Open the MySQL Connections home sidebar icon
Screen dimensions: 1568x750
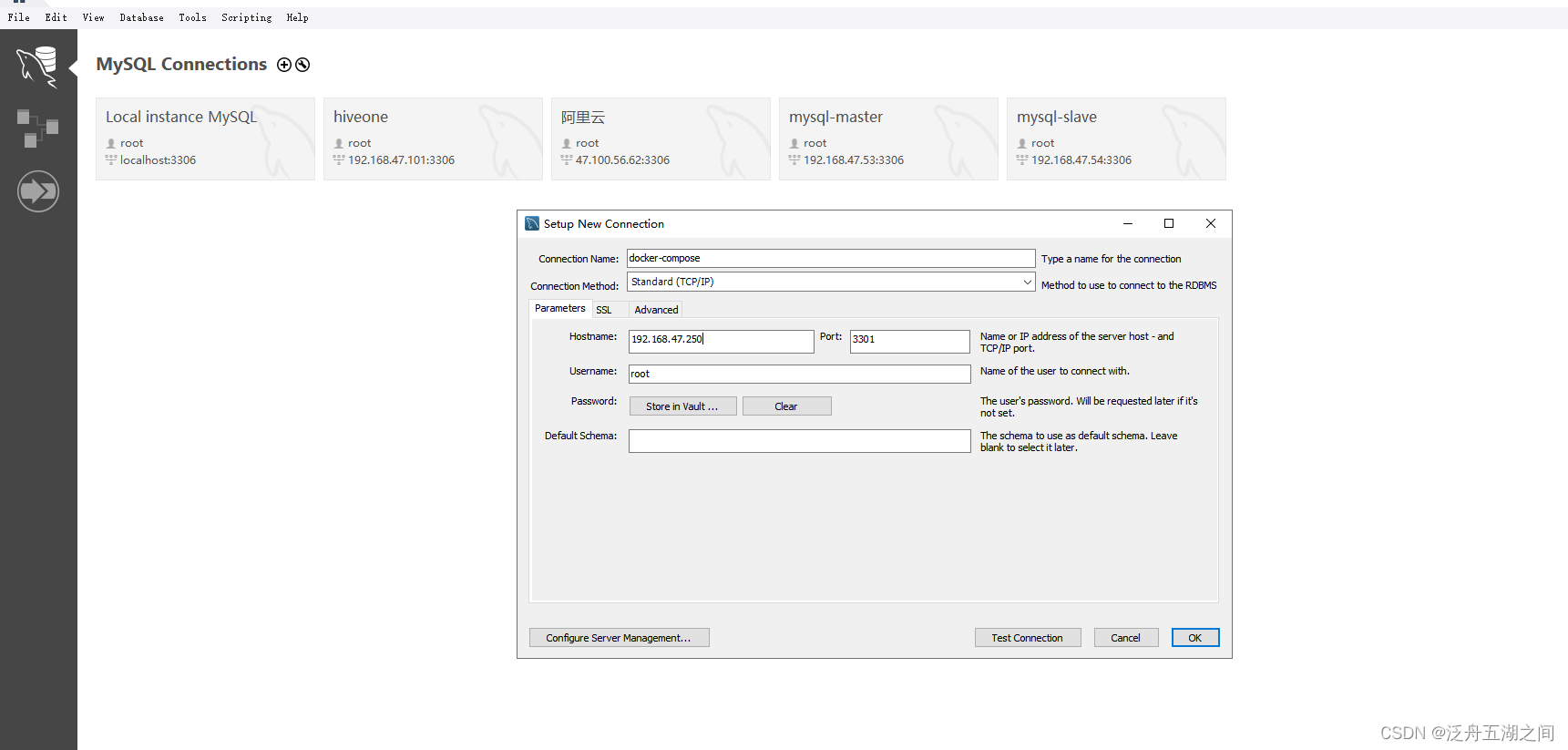tap(37, 67)
